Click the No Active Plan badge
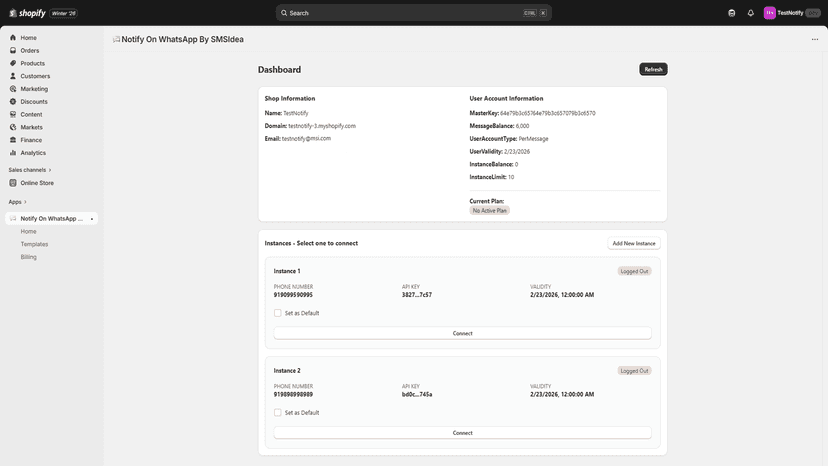The height and width of the screenshot is (466, 828). point(490,210)
